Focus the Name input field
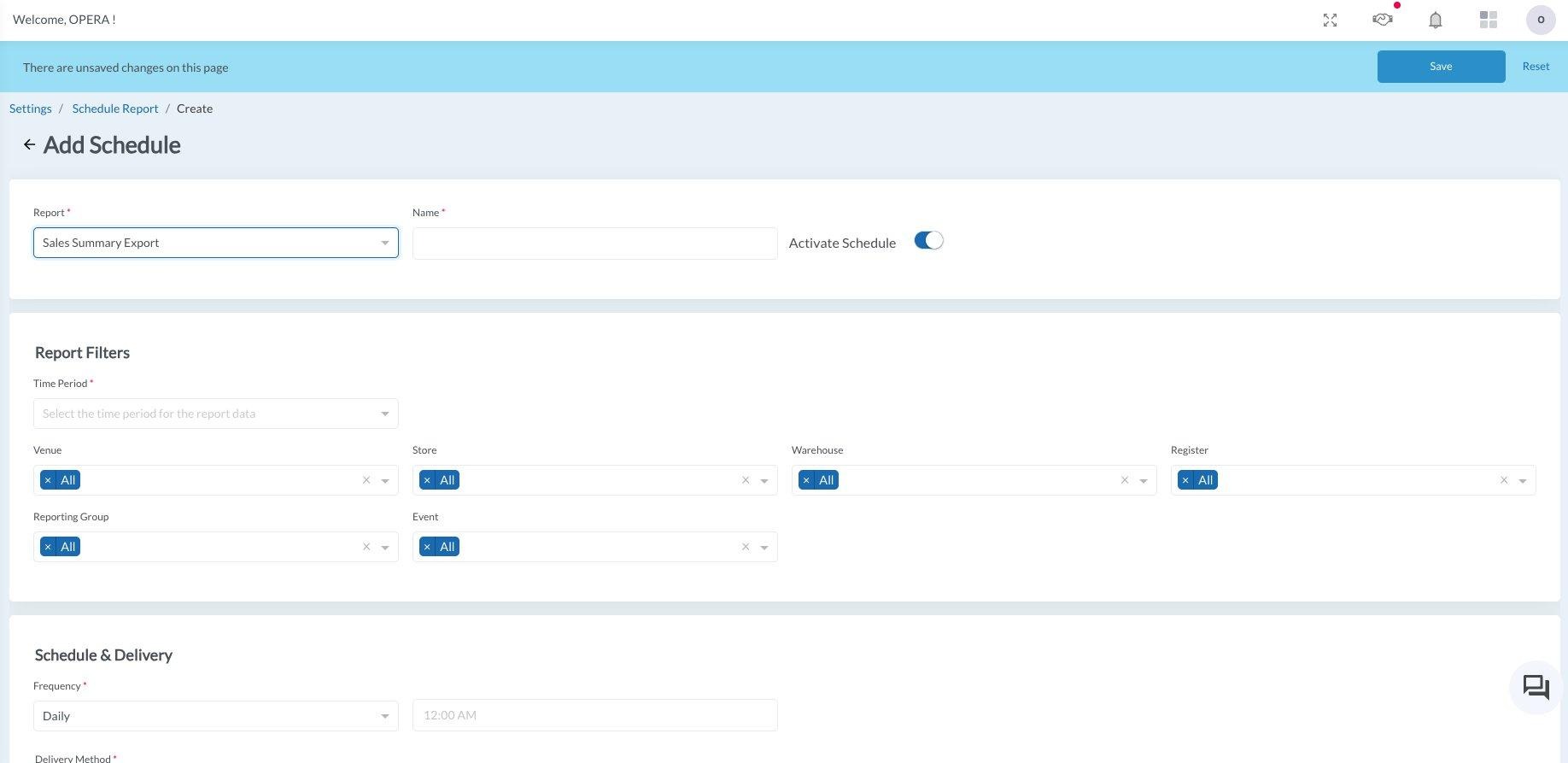The width and height of the screenshot is (1568, 763). point(595,244)
